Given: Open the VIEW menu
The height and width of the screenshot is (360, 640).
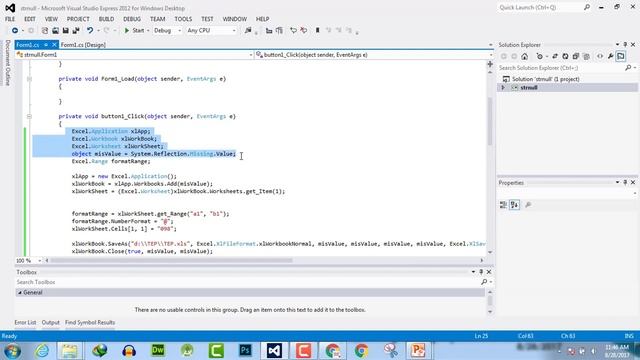Looking at the screenshot, I should coord(51,19).
